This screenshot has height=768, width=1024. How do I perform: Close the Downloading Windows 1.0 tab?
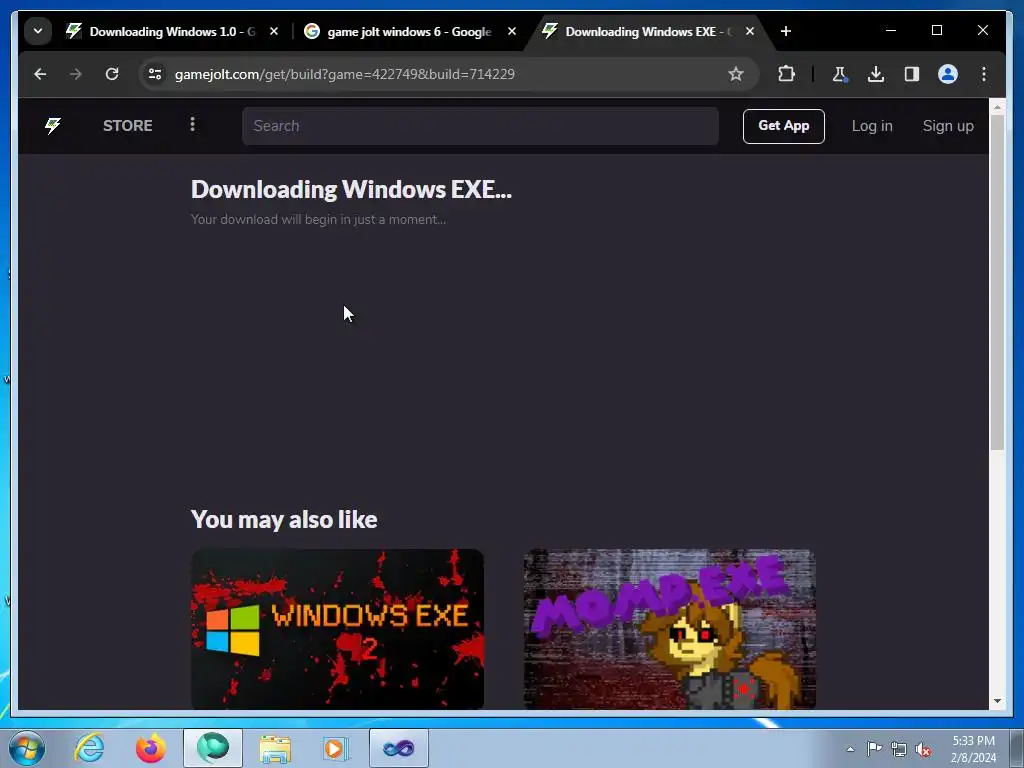274,31
